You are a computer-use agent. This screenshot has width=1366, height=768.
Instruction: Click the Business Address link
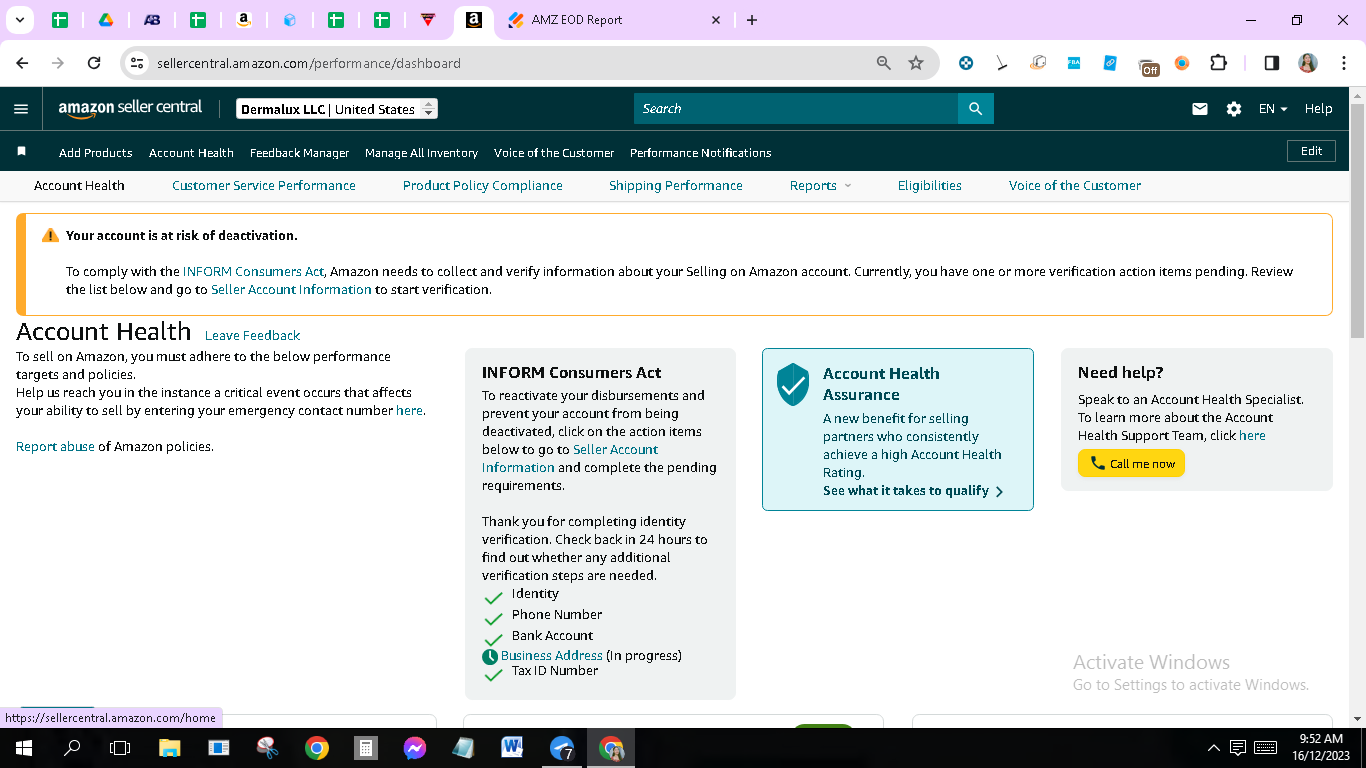point(552,656)
